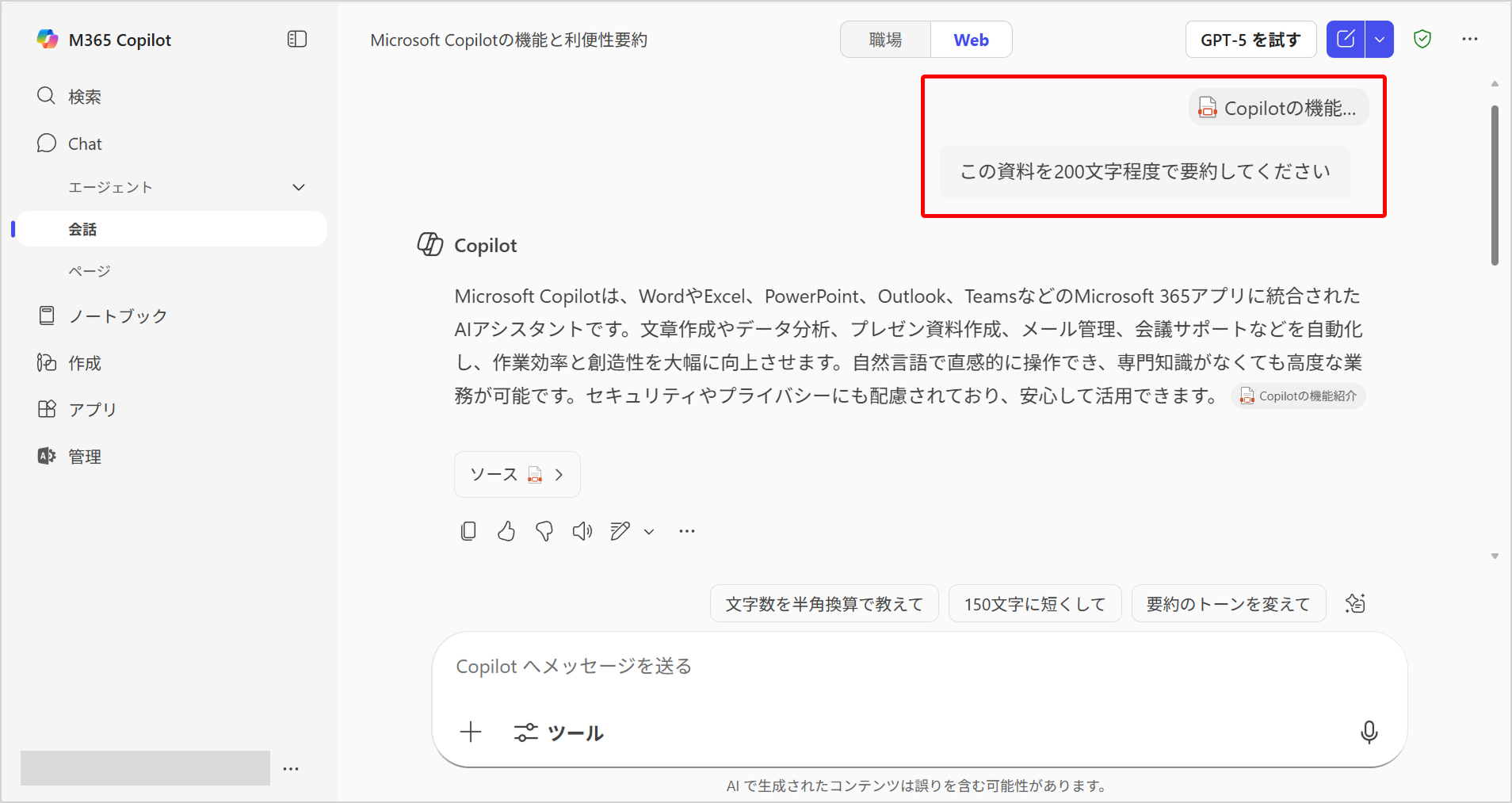
Task: Switch to the Web mode
Action: [x=971, y=40]
